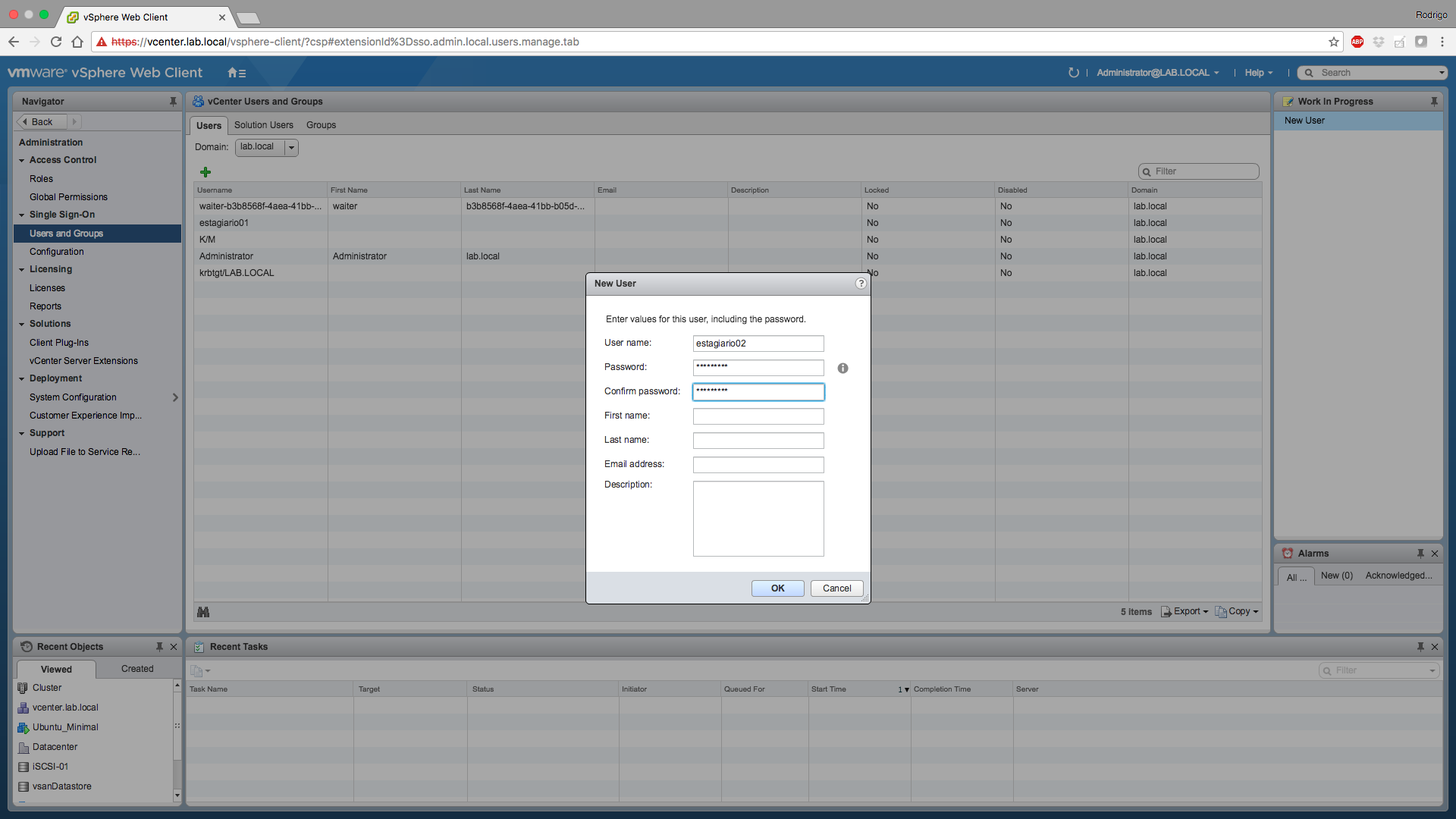The height and width of the screenshot is (819, 1456).
Task: Pin the Recent Objects panel
Action: click(x=159, y=647)
